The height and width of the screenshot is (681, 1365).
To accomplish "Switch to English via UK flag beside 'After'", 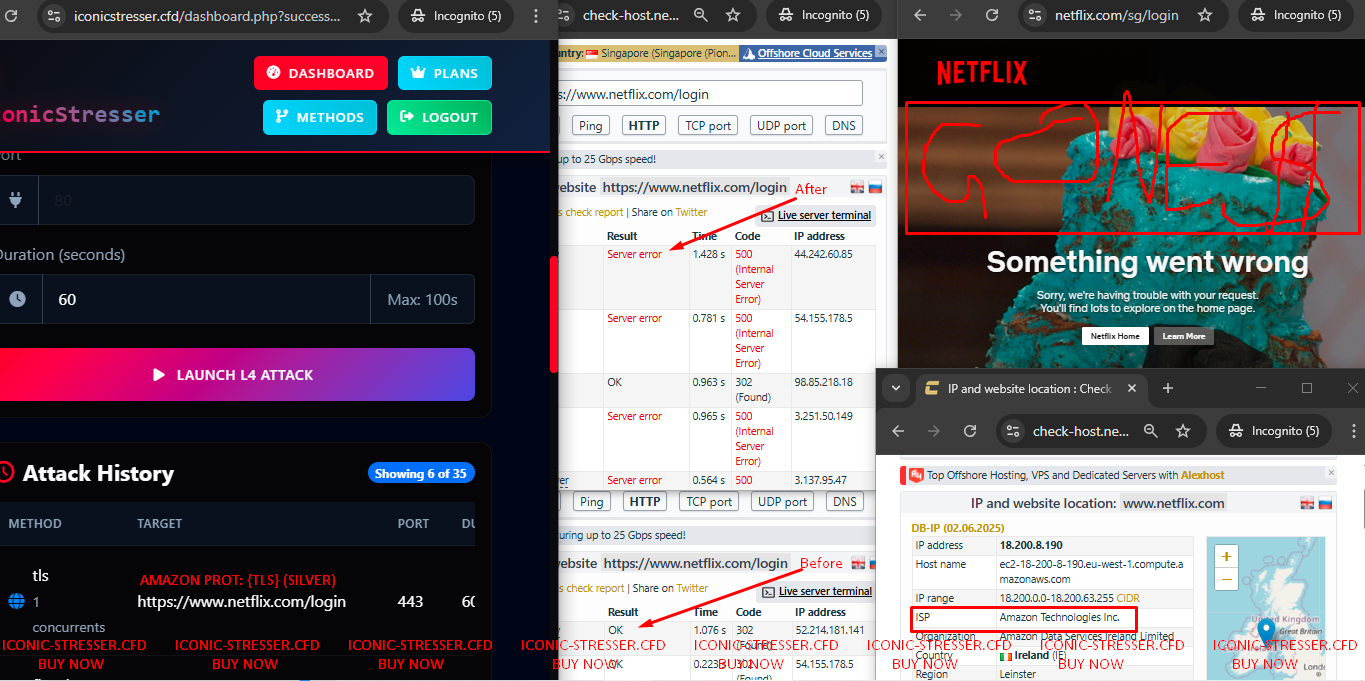I will (x=857, y=187).
